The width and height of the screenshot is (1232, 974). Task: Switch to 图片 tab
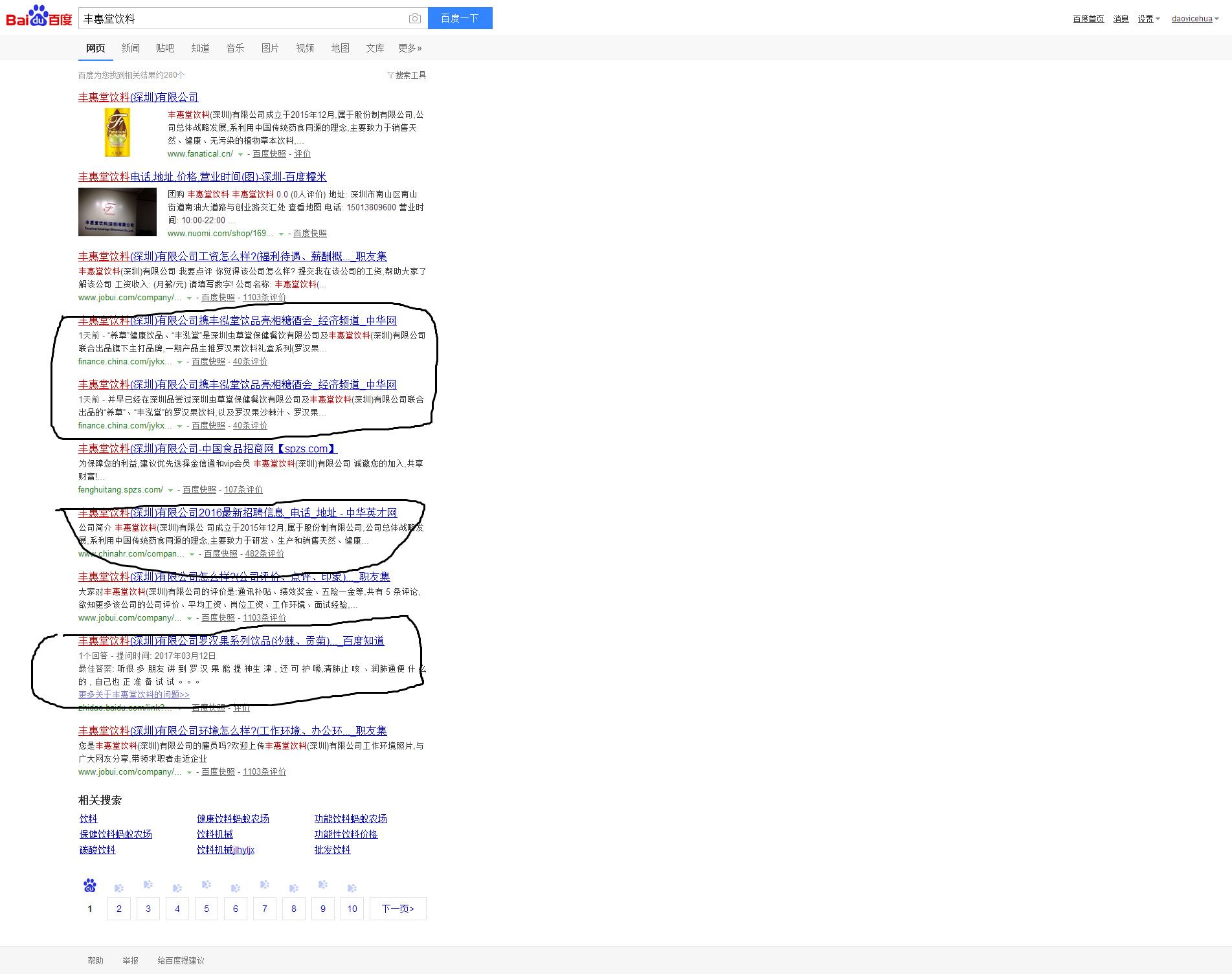(x=270, y=48)
